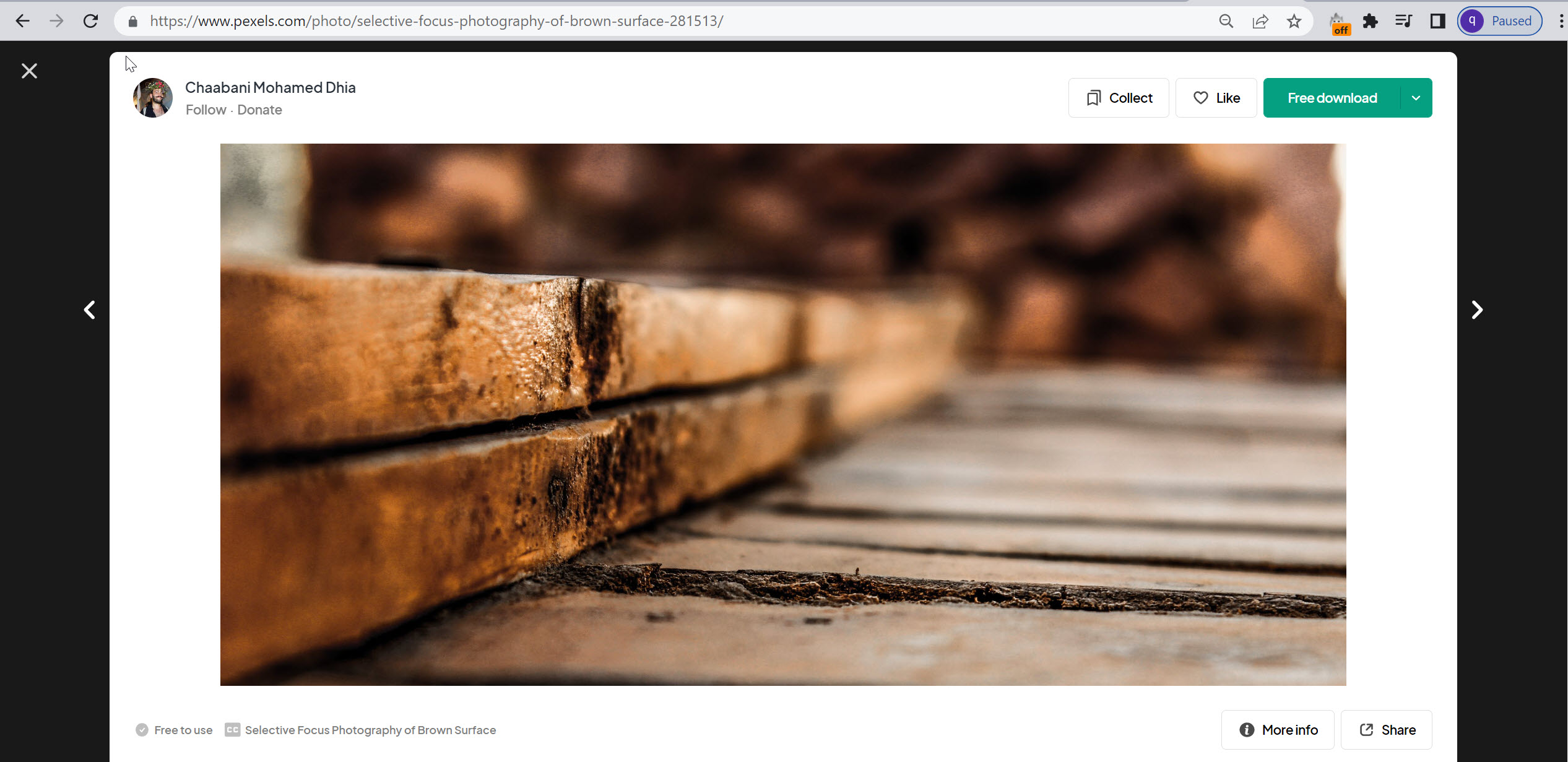1568x762 pixels.
Task: Follow the photographer
Action: pos(206,110)
